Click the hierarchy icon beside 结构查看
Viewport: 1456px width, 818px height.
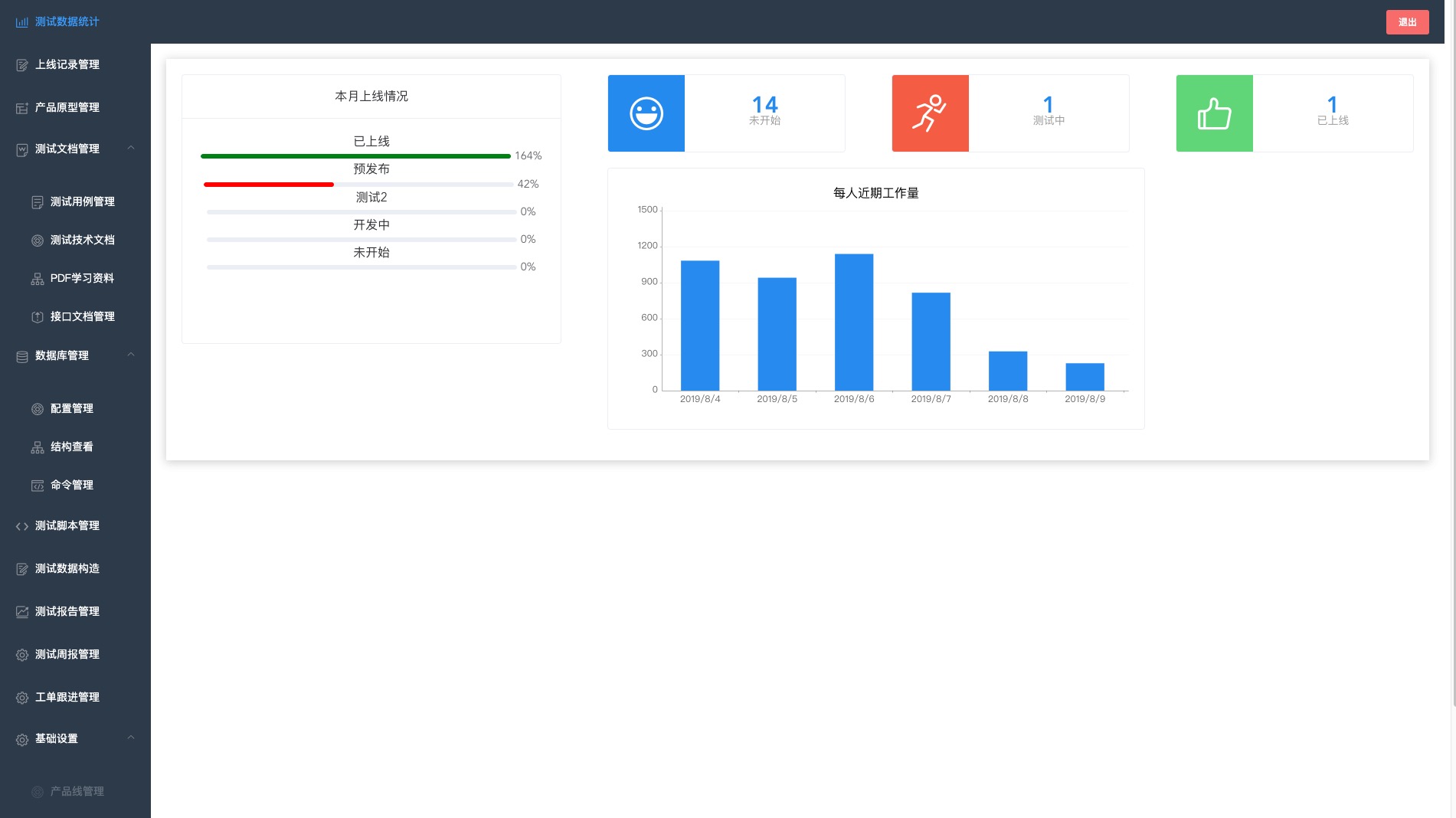coord(38,447)
